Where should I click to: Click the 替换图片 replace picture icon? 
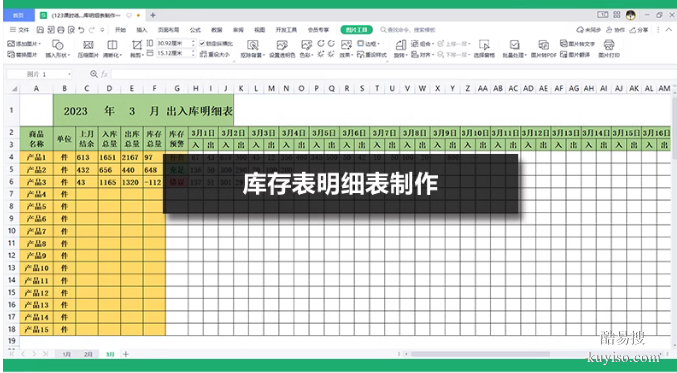tap(11, 54)
